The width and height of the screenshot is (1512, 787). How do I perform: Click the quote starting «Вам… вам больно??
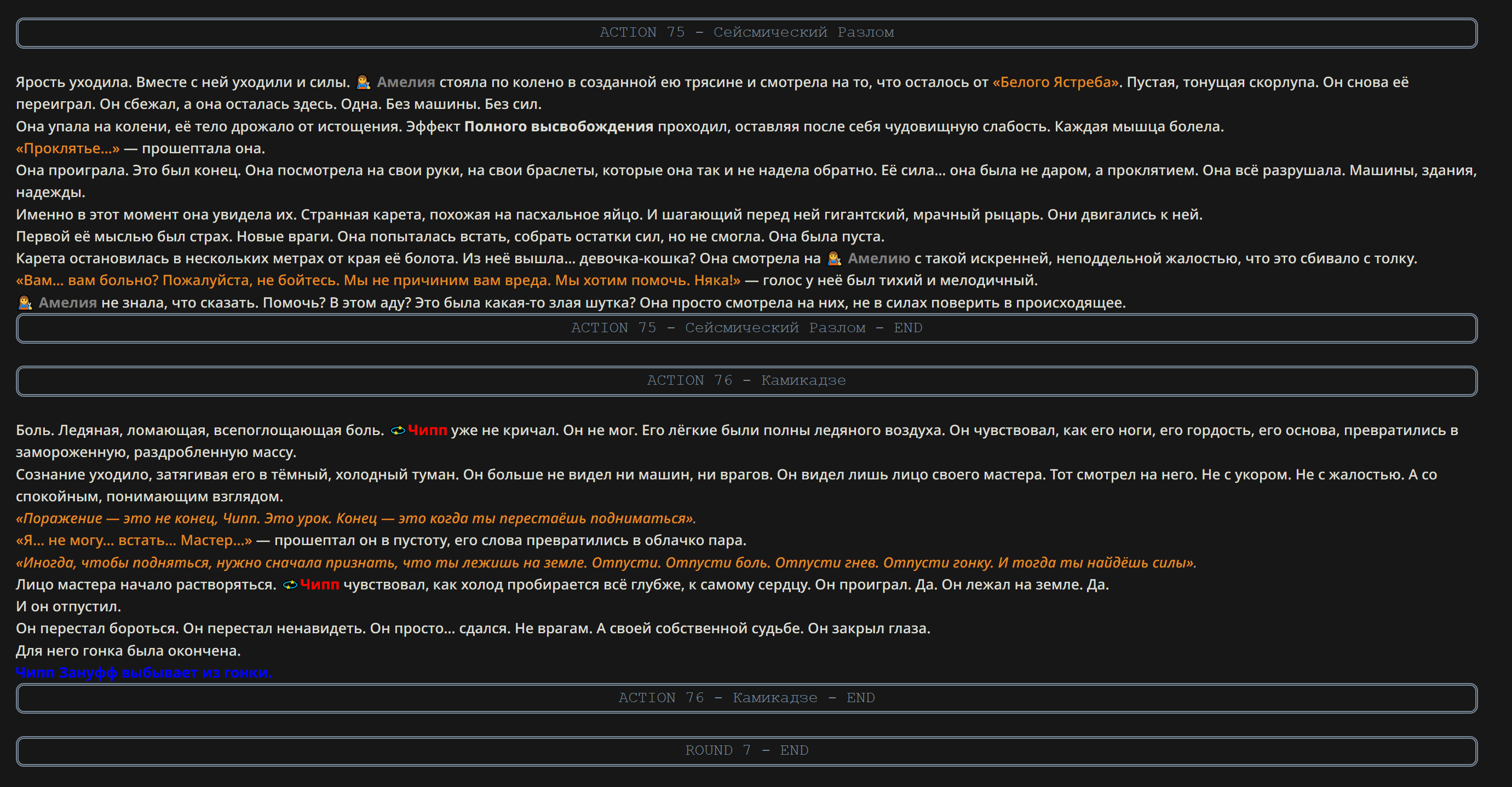click(x=378, y=281)
